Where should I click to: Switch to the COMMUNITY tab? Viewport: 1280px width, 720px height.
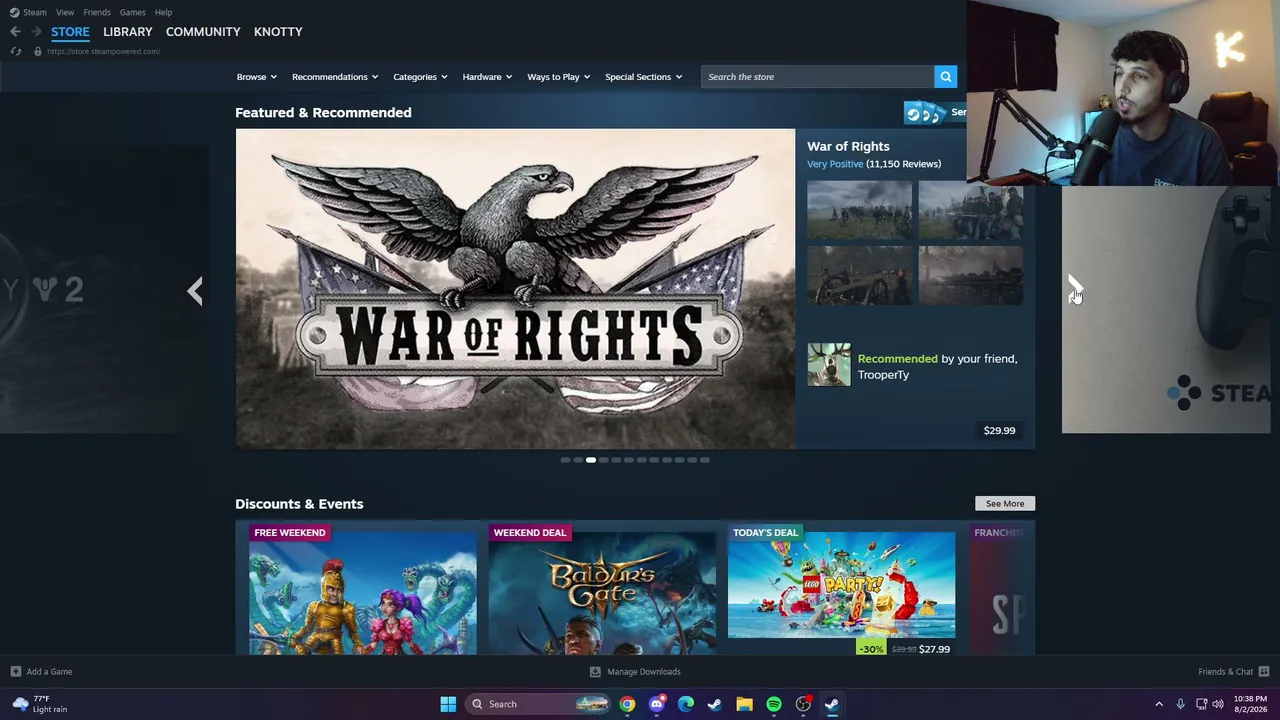pos(203,32)
